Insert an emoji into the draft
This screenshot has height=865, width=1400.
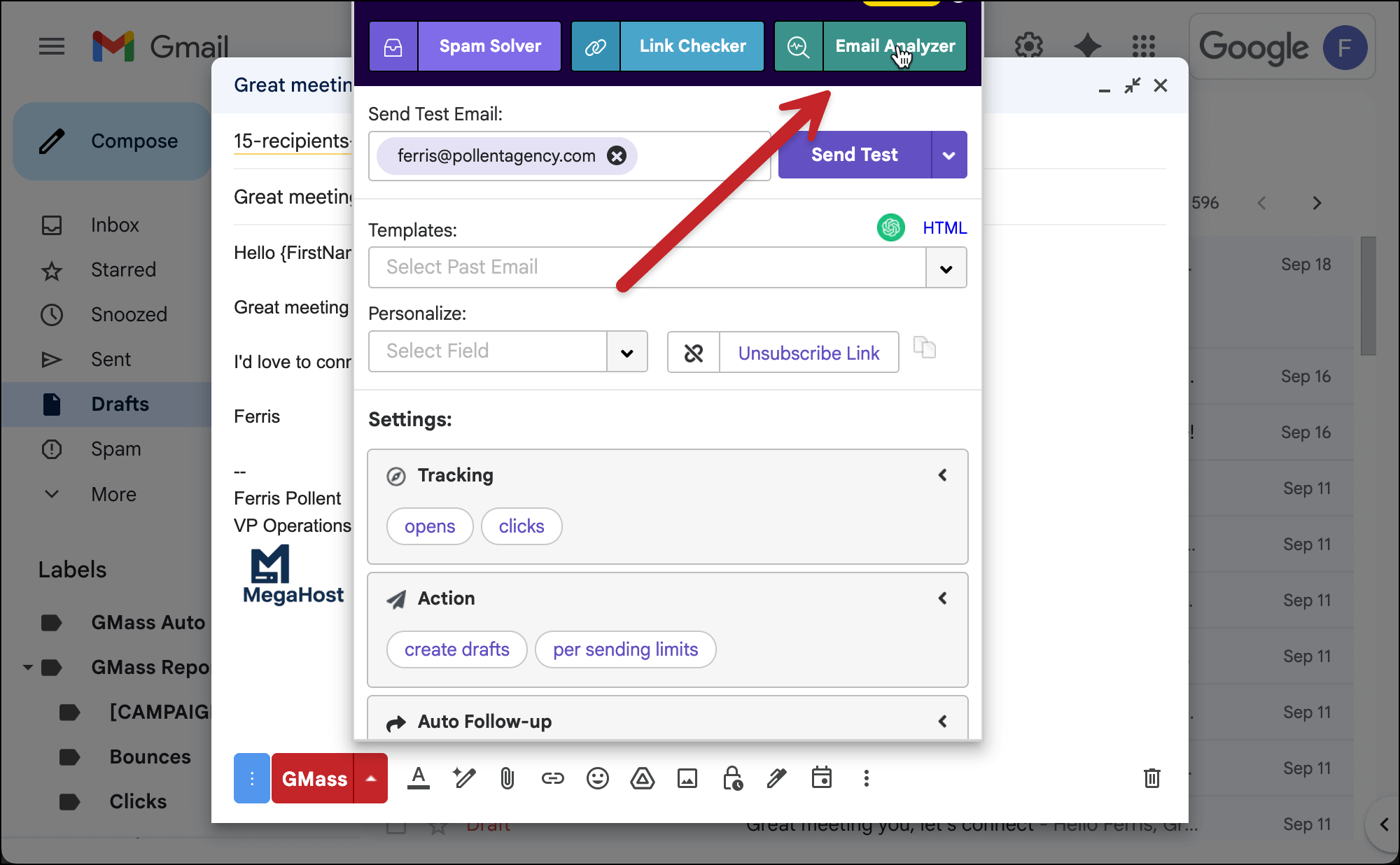pos(597,778)
